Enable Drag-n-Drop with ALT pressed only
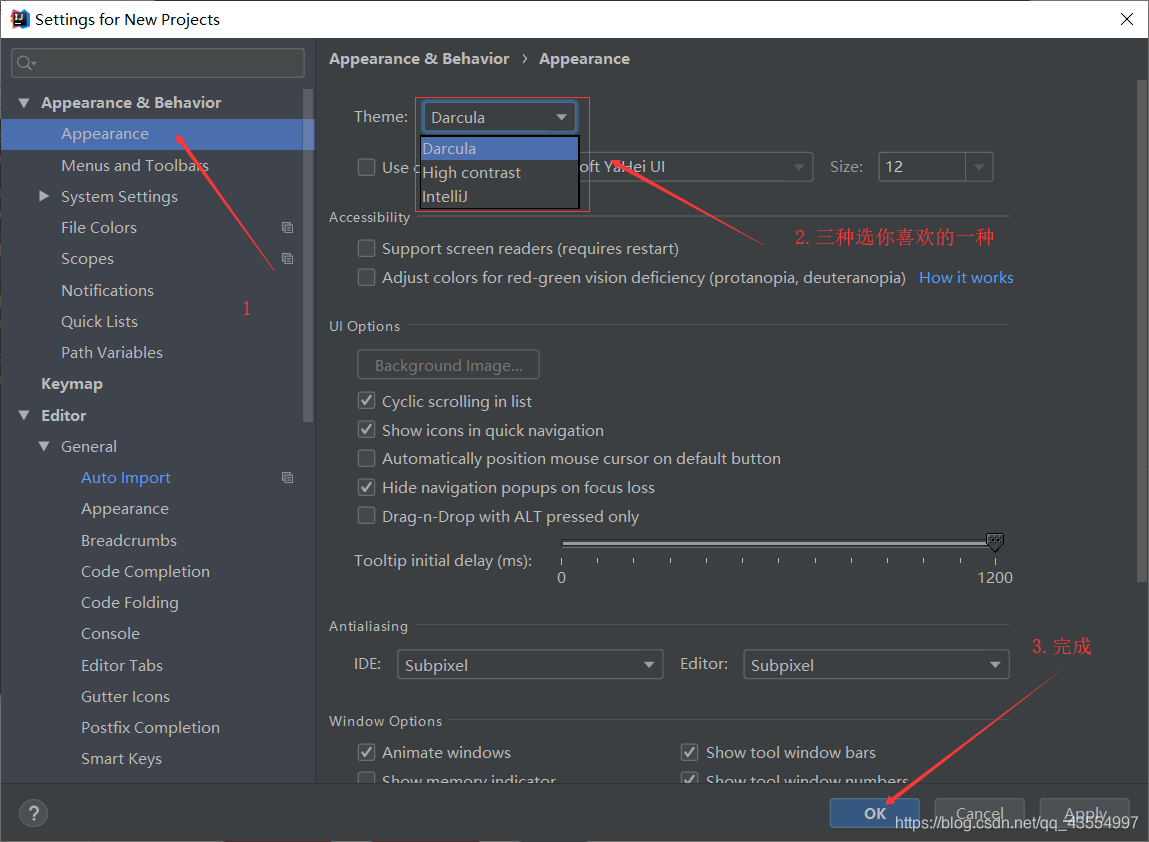The height and width of the screenshot is (842, 1149). [x=366, y=517]
